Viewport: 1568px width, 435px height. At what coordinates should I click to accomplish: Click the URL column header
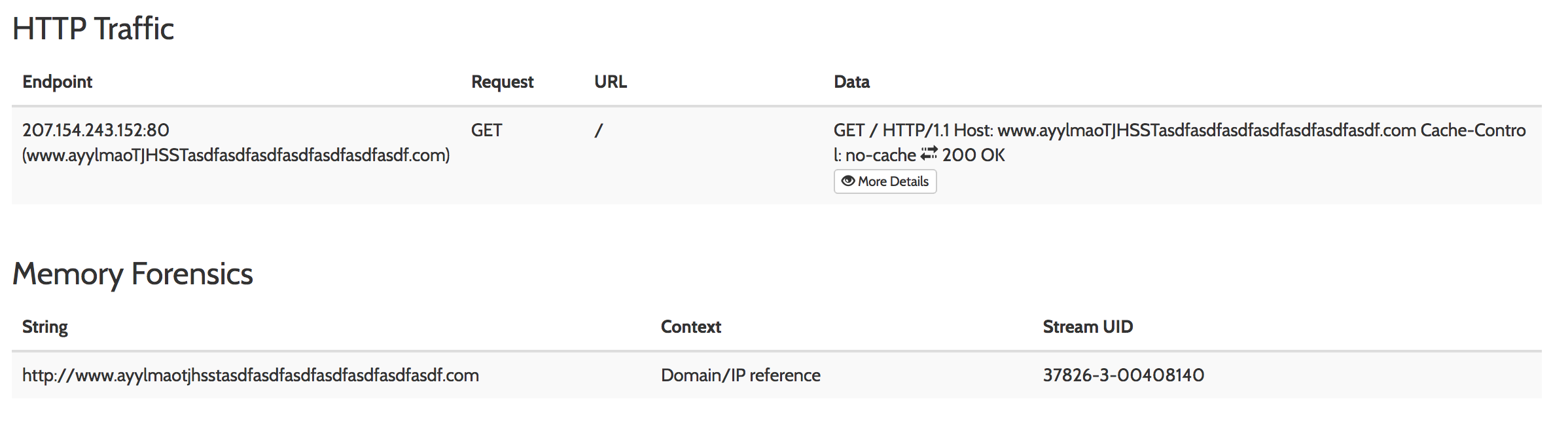(x=611, y=82)
